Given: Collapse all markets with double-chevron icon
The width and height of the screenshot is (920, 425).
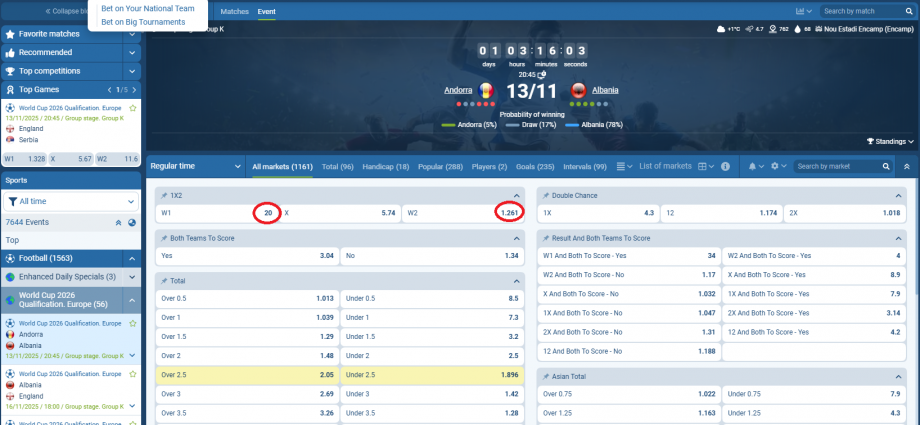Looking at the screenshot, I should click(907, 167).
